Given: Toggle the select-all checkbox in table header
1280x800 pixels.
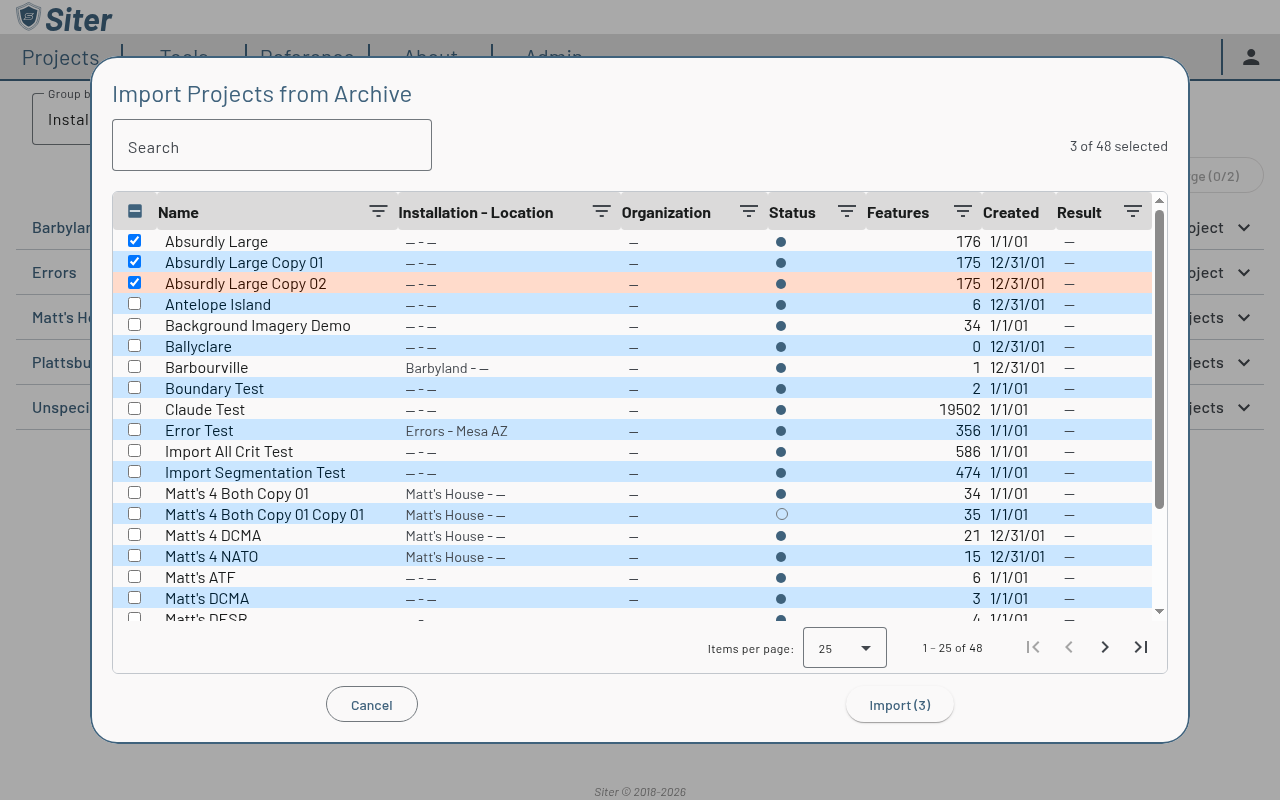Looking at the screenshot, I should [x=135, y=211].
